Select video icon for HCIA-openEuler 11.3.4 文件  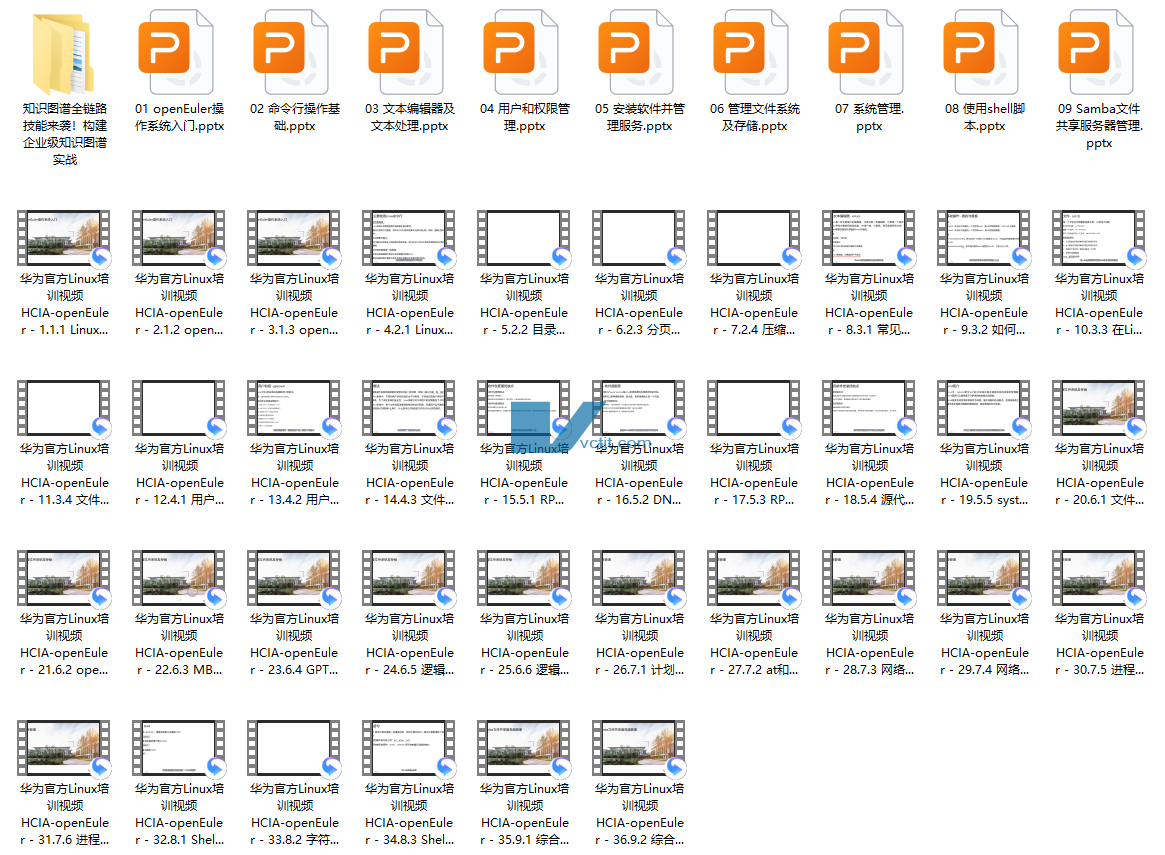click(x=64, y=408)
